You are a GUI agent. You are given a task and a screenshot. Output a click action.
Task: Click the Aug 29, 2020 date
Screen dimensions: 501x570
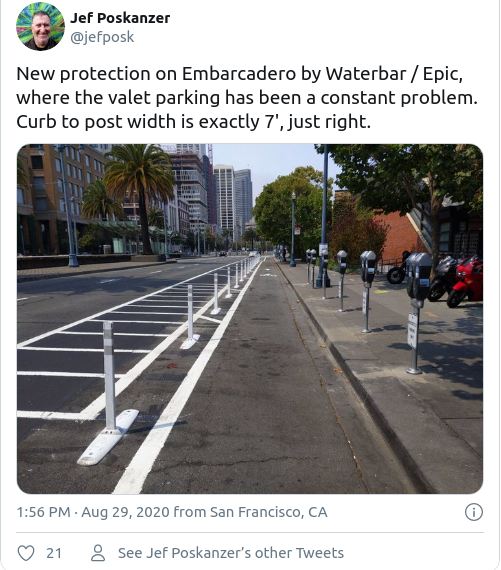point(125,512)
